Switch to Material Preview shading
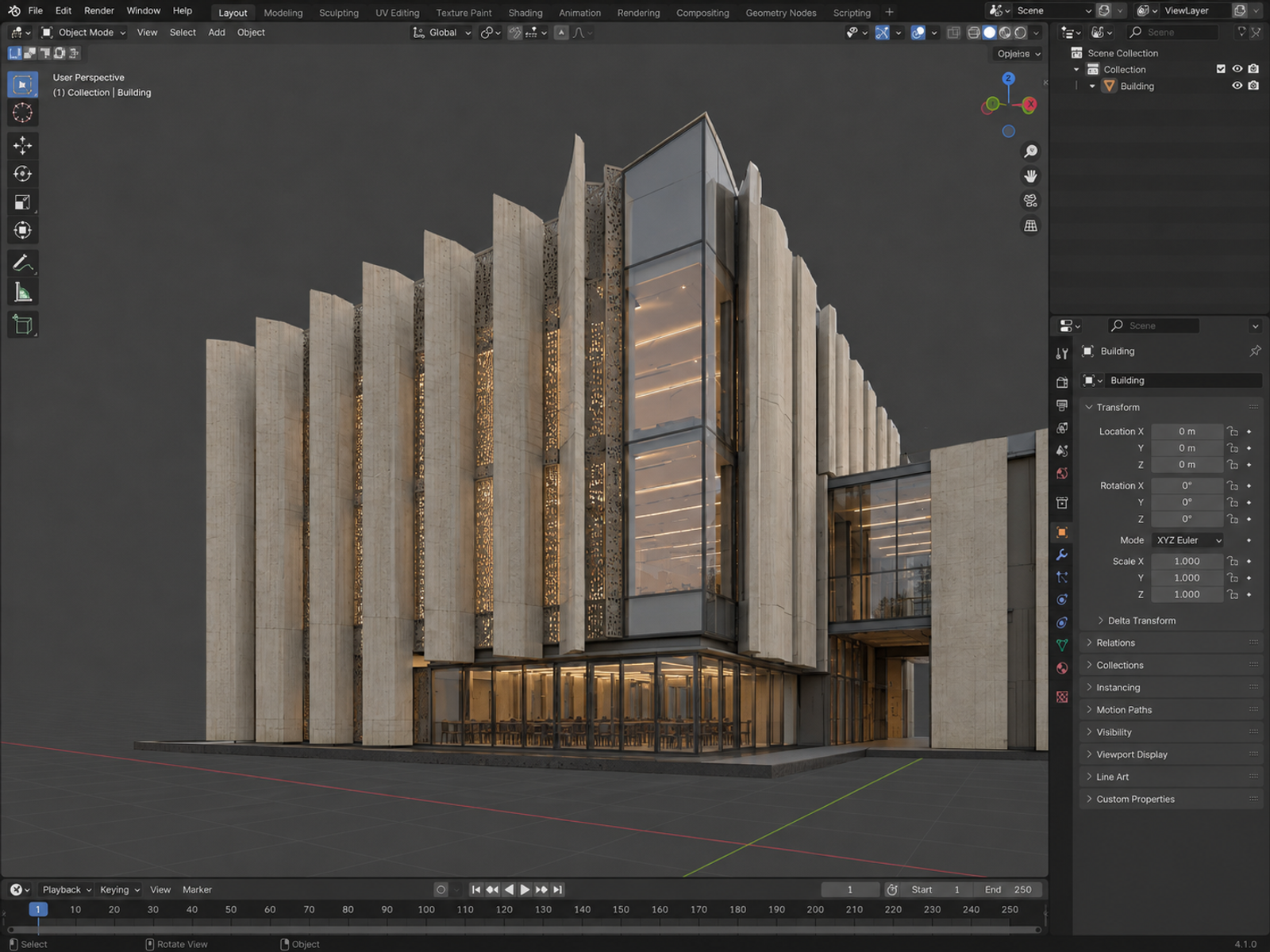The height and width of the screenshot is (952, 1270). [x=1005, y=33]
